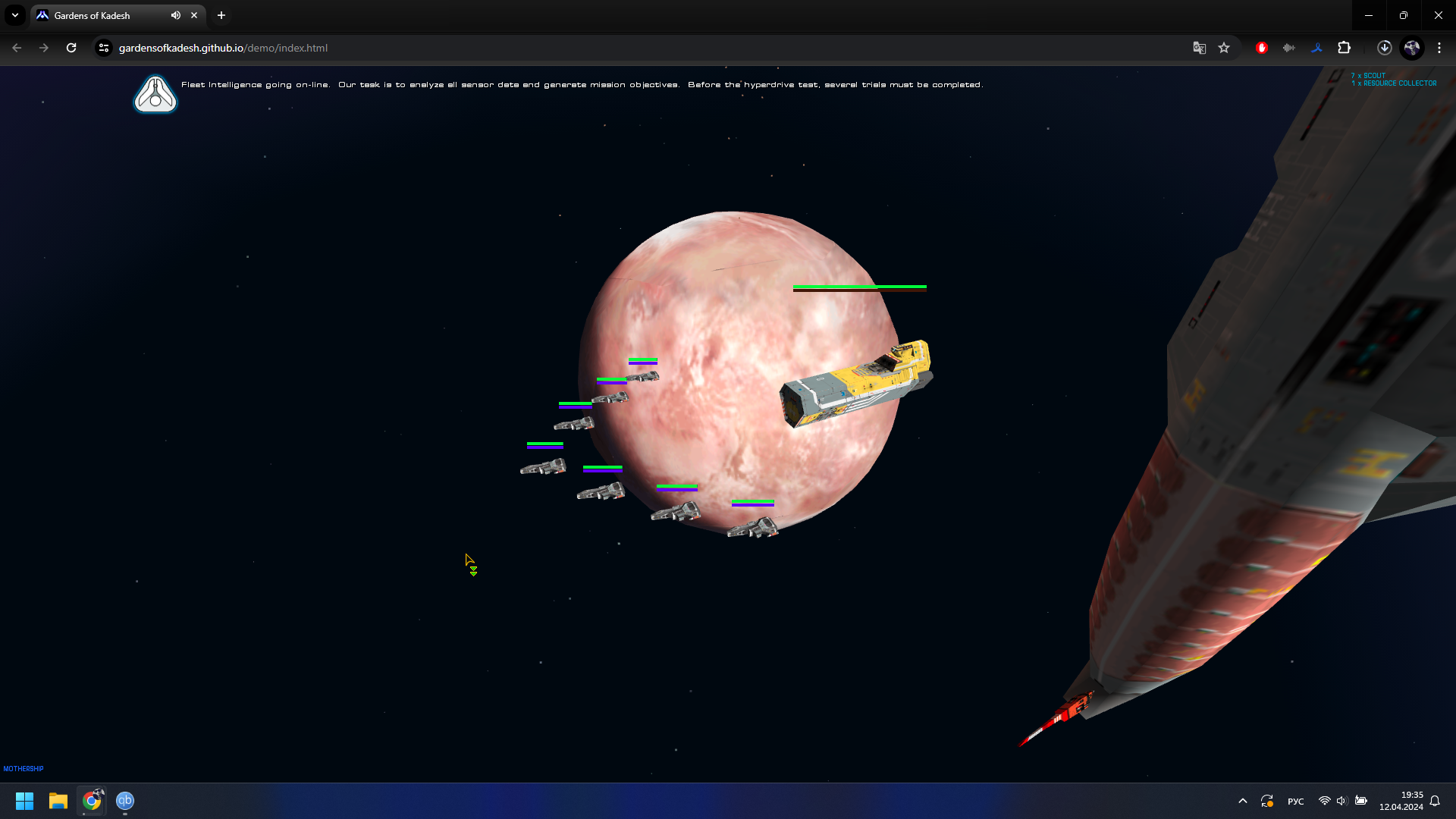Image resolution: width=1456 pixels, height=819 pixels.
Task: Go back in browser history
Action: click(17, 48)
